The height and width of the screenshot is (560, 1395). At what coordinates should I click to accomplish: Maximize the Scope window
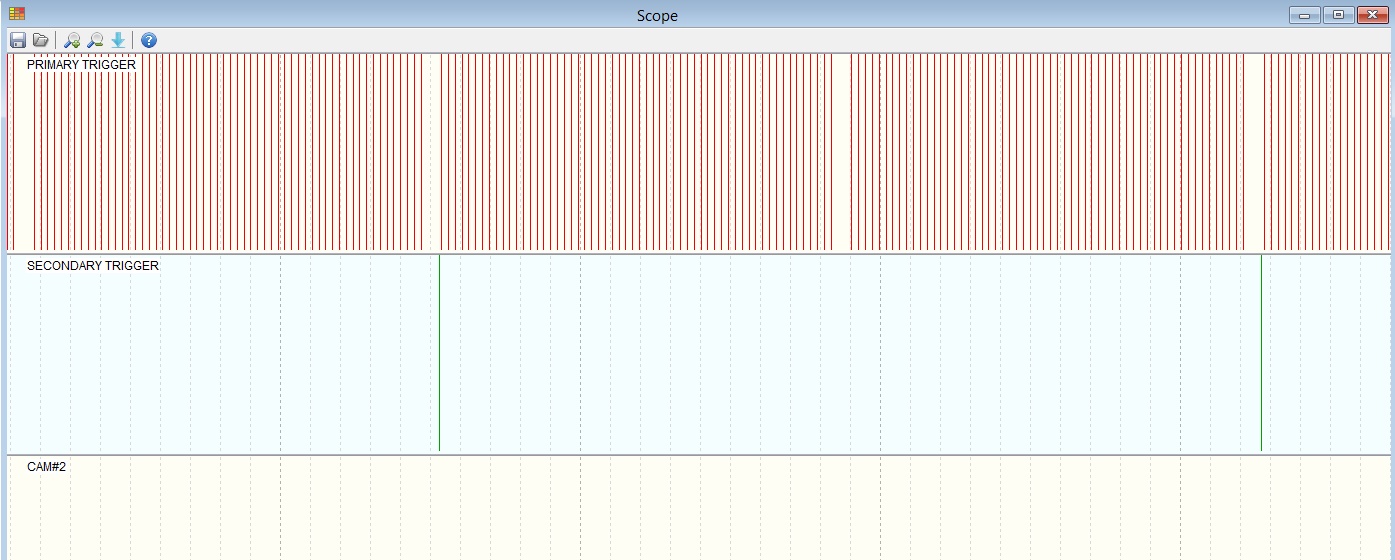[x=1337, y=15]
